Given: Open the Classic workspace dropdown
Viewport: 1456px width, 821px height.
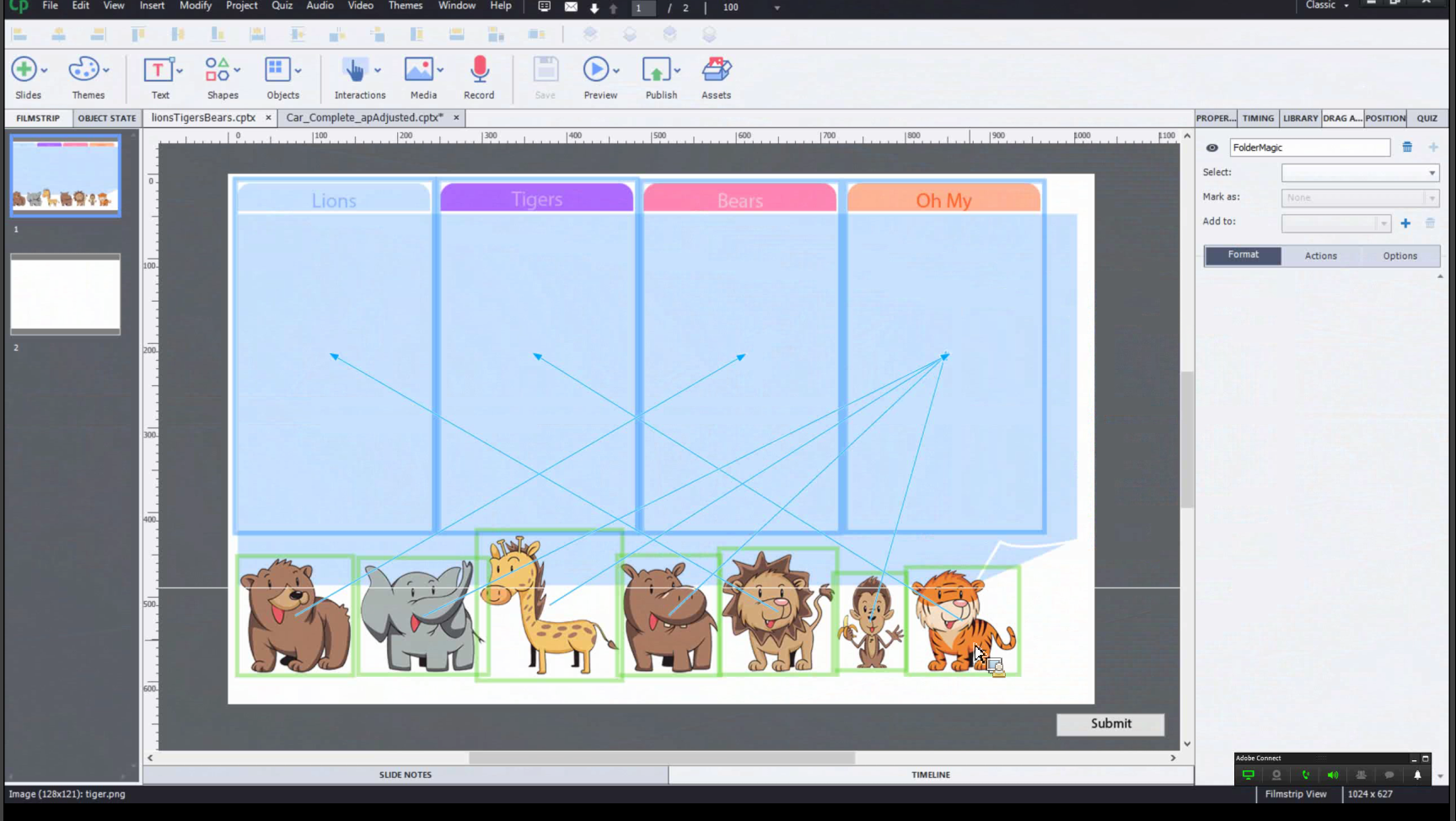Looking at the screenshot, I should point(1327,6).
